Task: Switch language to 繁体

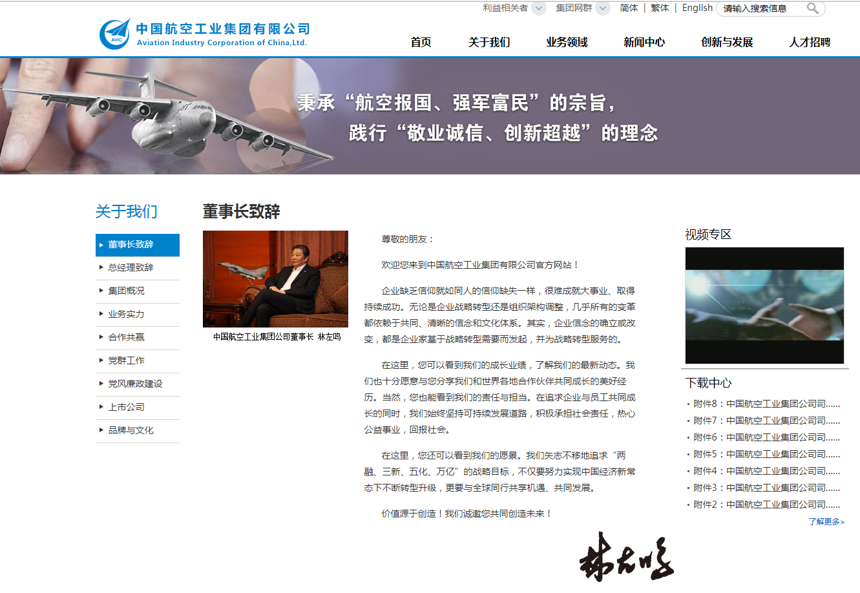Action: 660,8
